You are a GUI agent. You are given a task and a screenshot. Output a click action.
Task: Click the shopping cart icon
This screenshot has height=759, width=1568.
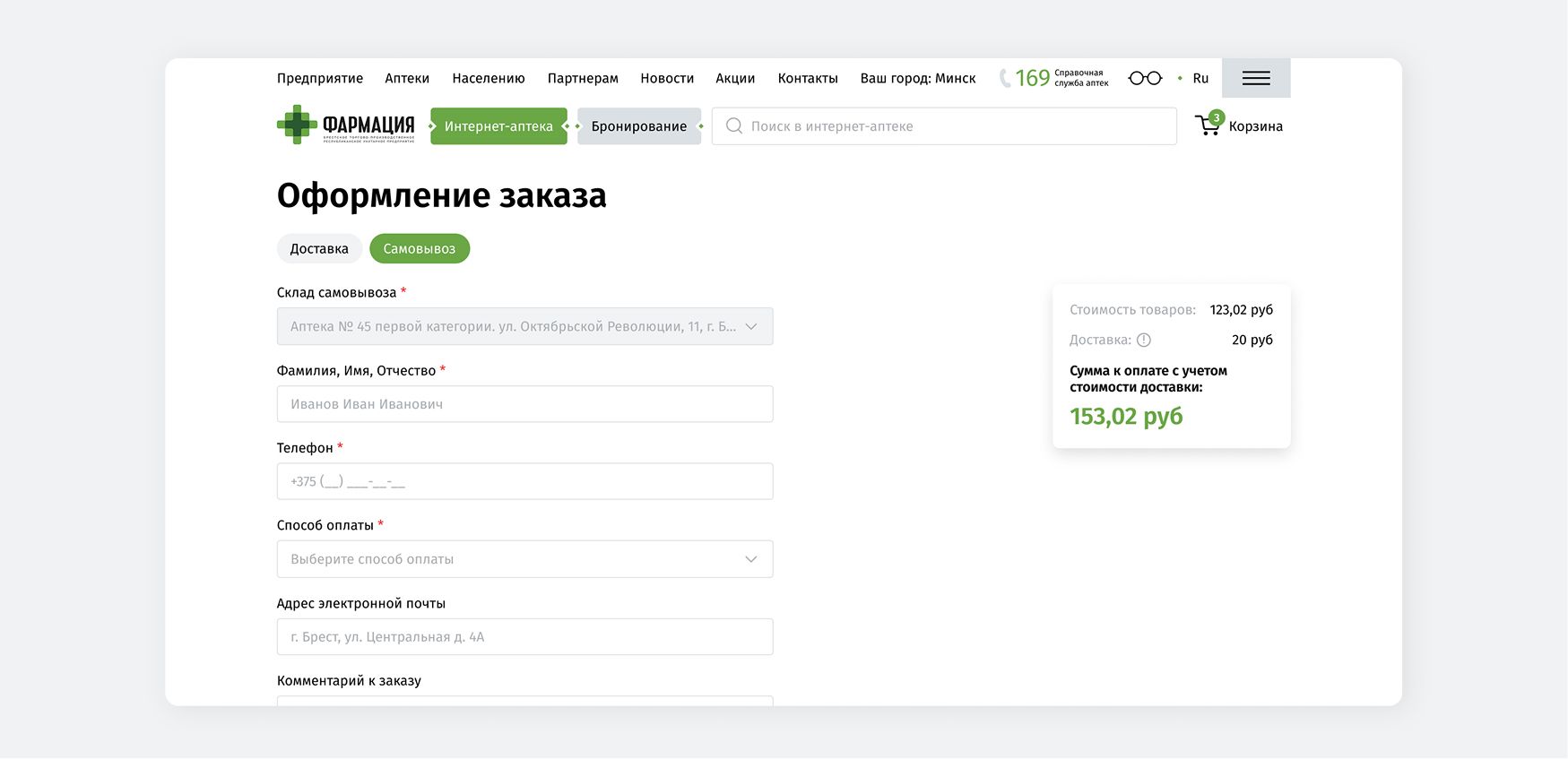click(1208, 125)
